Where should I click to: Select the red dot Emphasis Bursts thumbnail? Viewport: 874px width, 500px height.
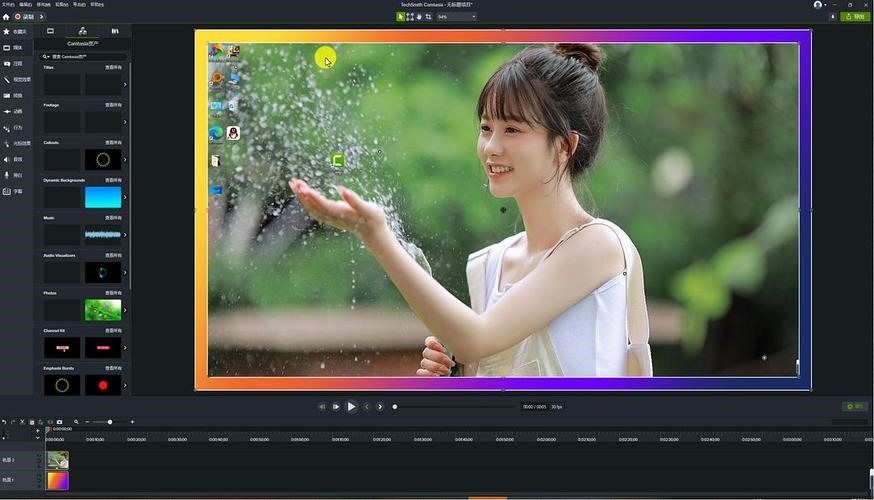103,385
